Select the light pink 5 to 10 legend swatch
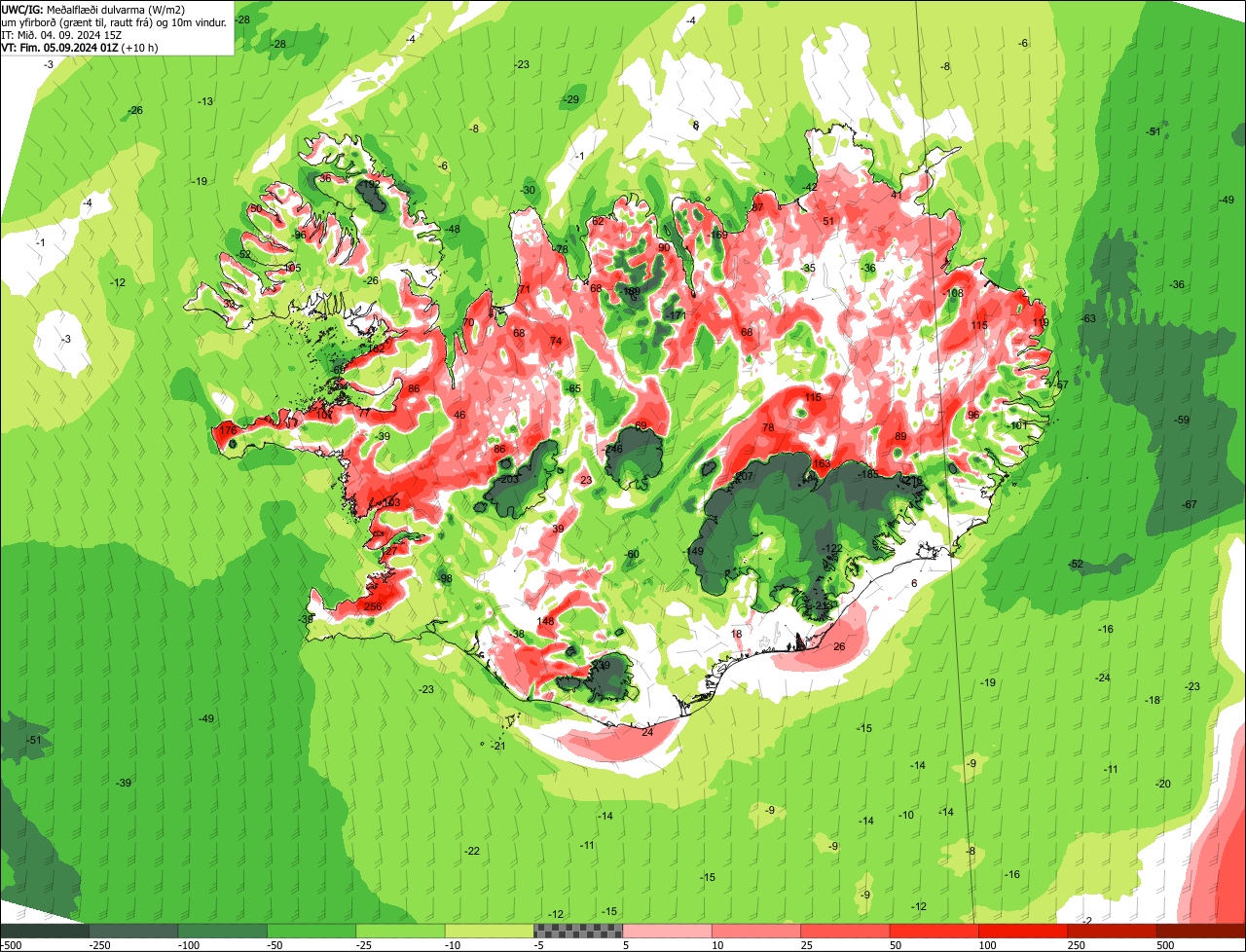 pyautogui.click(x=668, y=931)
